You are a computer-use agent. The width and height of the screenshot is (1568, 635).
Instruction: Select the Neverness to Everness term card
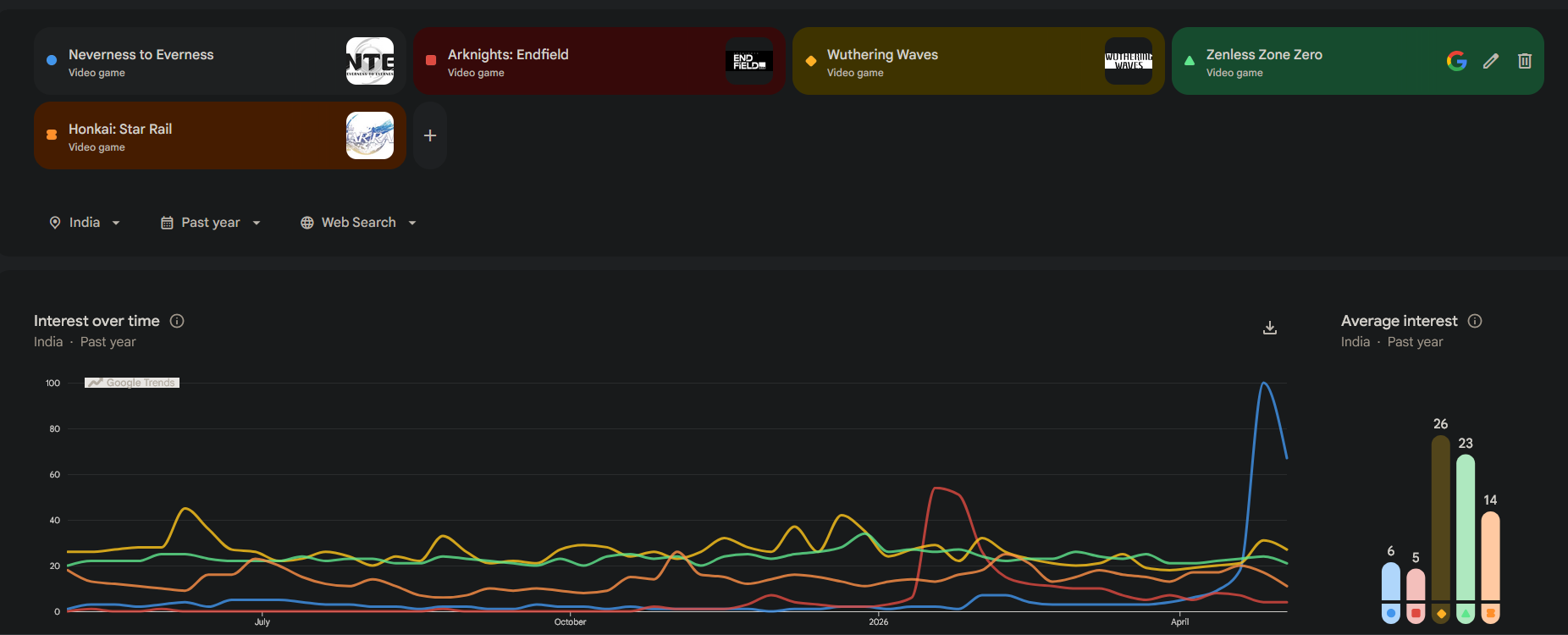coord(220,61)
